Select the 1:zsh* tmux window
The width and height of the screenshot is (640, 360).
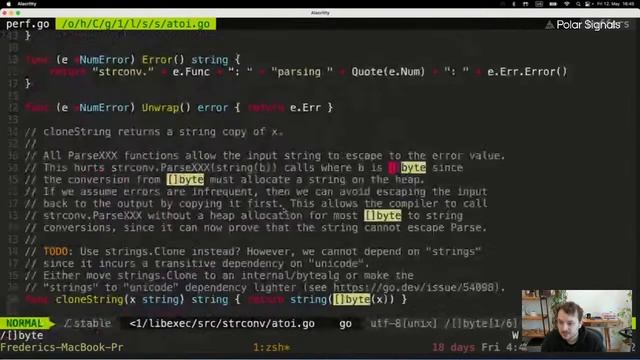pyautogui.click(x=271, y=347)
